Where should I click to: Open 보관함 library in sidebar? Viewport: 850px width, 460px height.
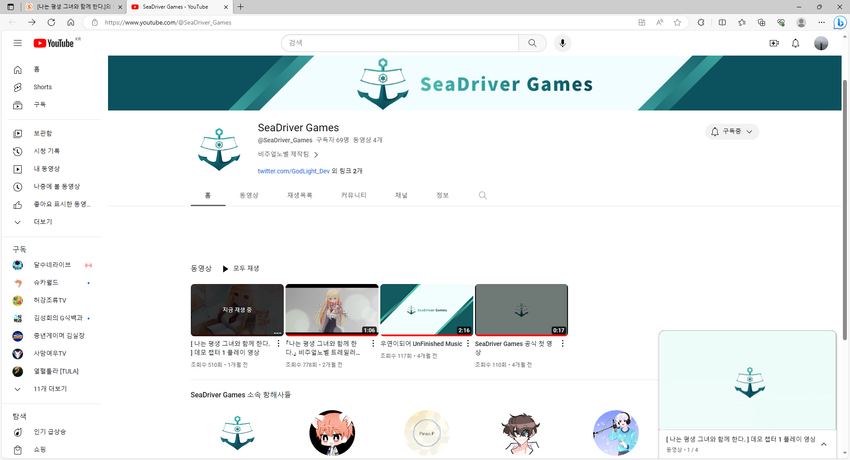(51, 133)
